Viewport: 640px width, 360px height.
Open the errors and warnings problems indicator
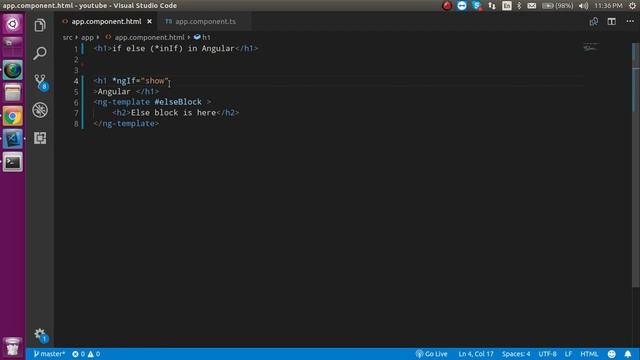pyautogui.click(x=86, y=354)
